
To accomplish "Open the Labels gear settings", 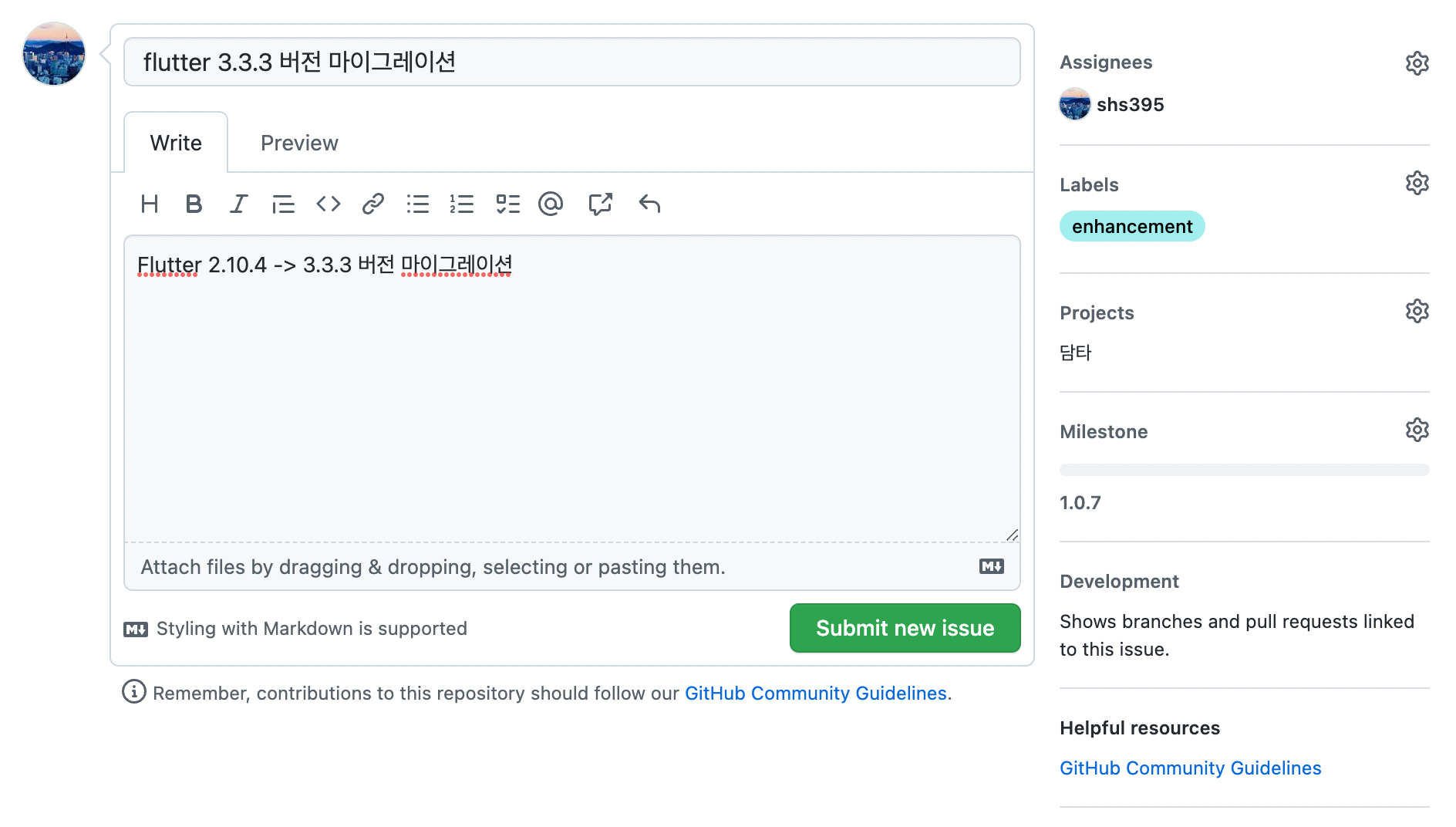I will [x=1417, y=183].
